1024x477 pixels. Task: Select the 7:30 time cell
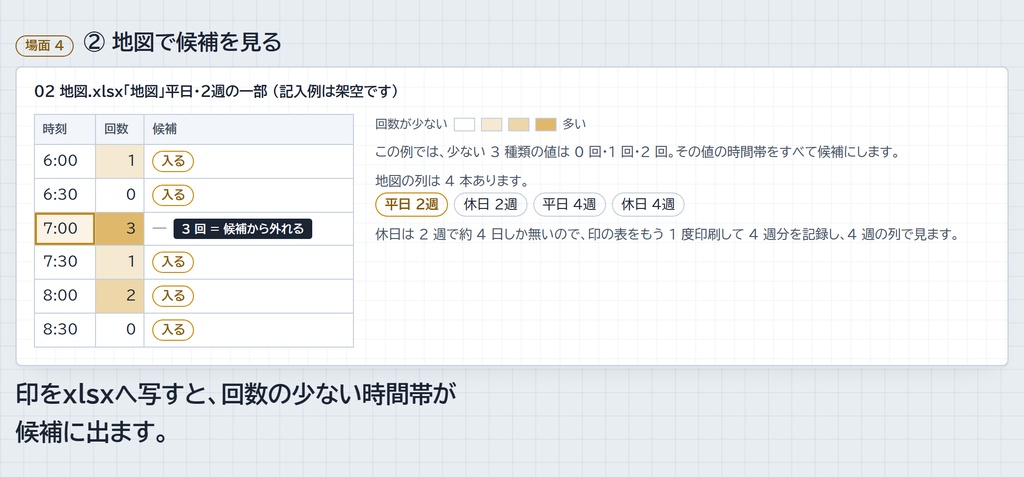(65, 262)
